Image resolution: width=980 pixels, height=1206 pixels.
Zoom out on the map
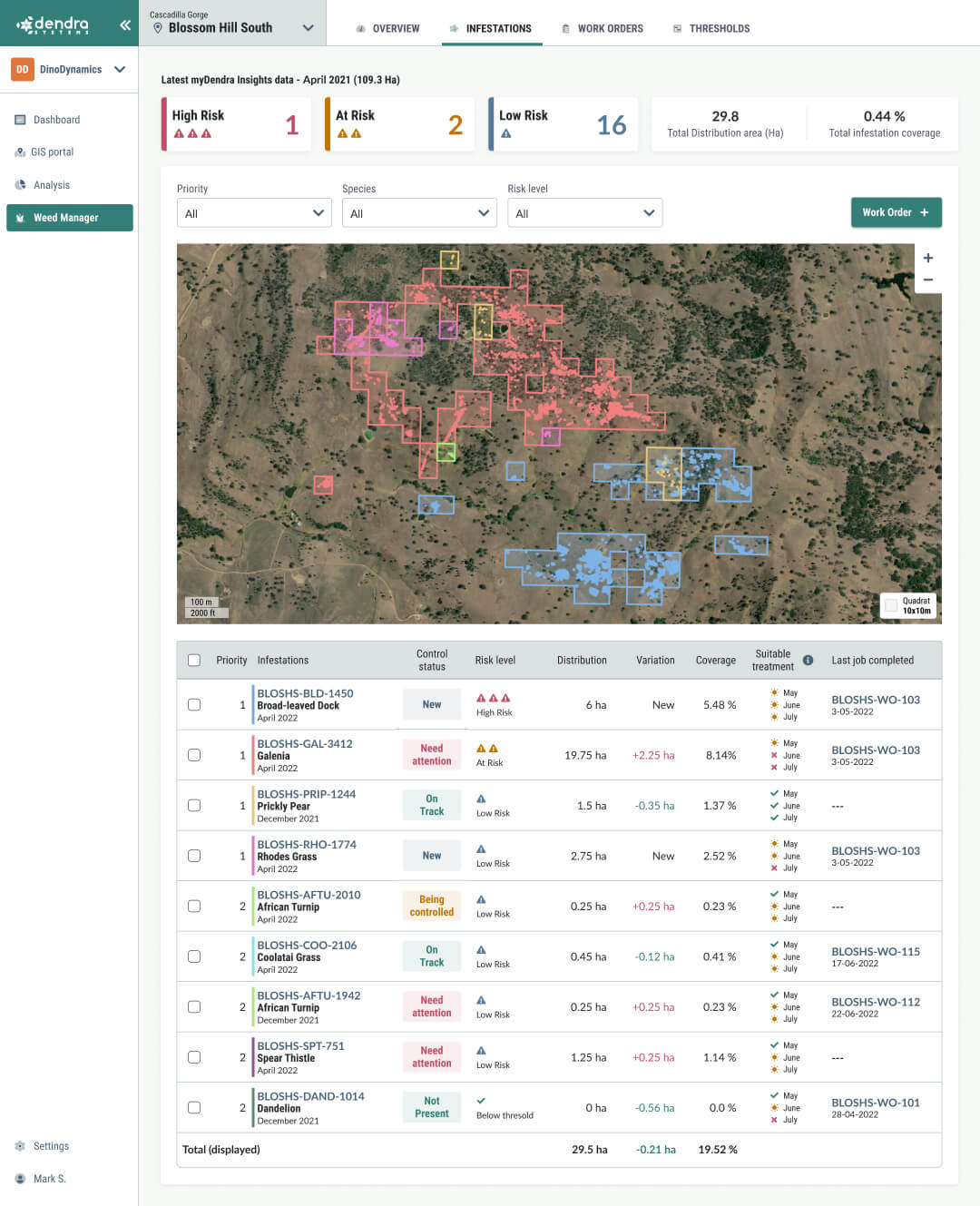(x=928, y=279)
